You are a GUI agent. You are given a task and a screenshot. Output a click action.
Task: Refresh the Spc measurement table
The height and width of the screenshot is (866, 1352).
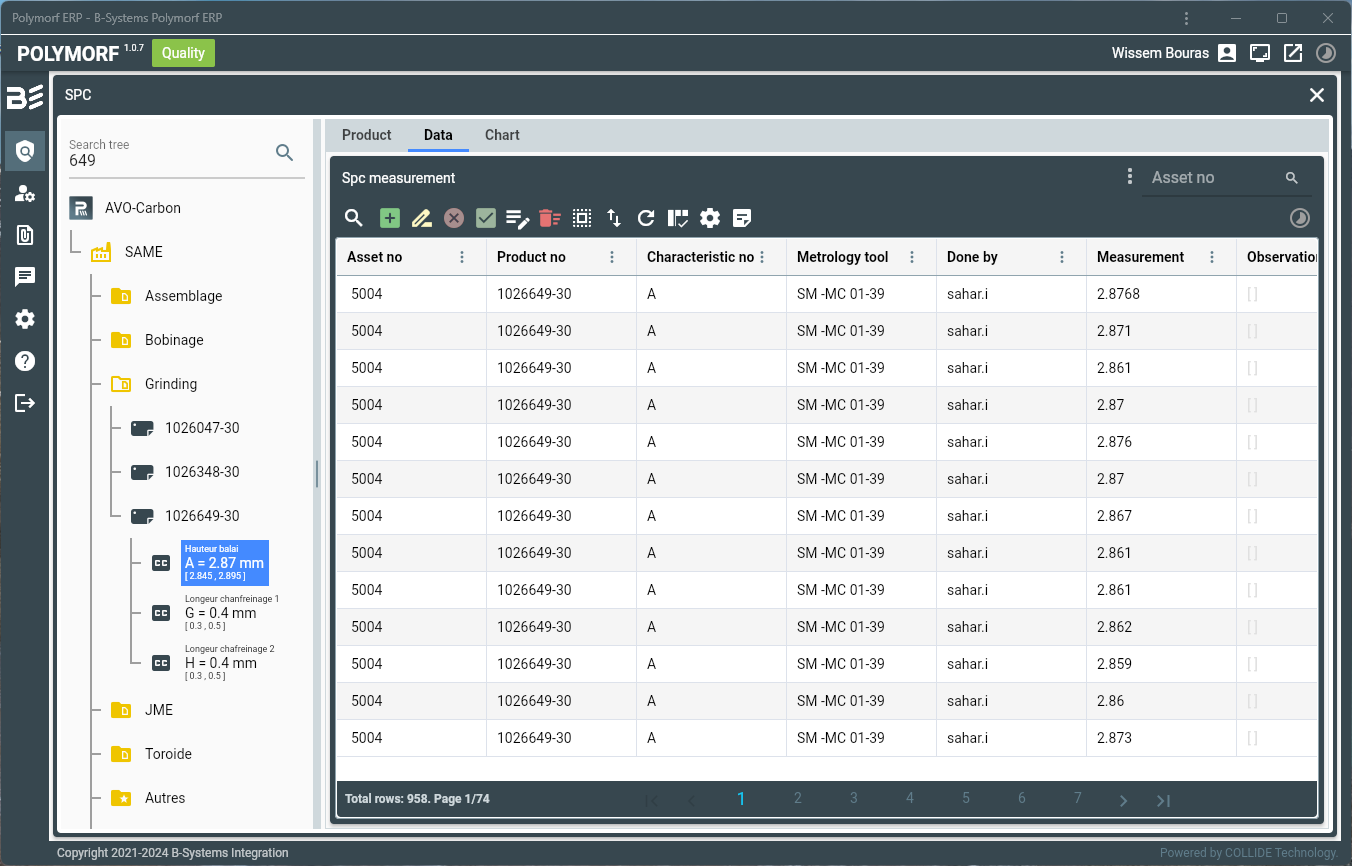click(646, 218)
